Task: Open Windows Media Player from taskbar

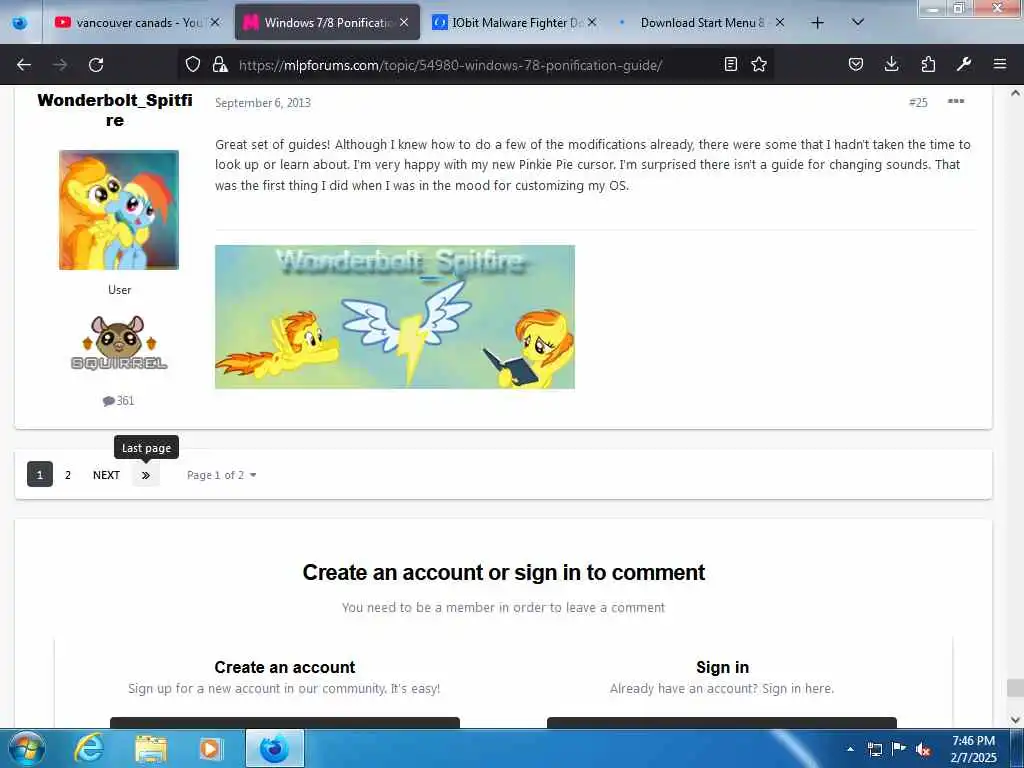Action: (210, 748)
